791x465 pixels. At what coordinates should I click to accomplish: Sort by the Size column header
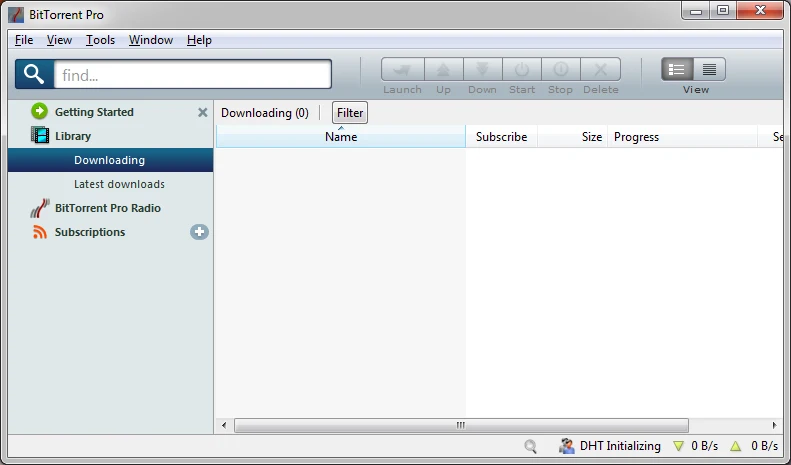pos(573,137)
